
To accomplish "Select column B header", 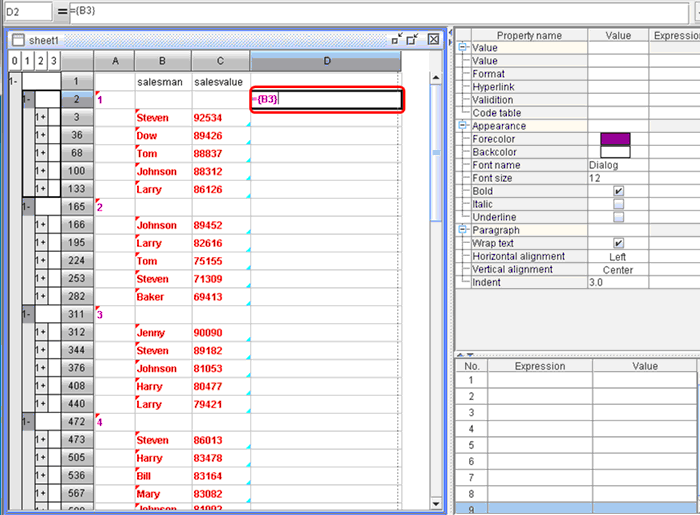I will [162, 61].
